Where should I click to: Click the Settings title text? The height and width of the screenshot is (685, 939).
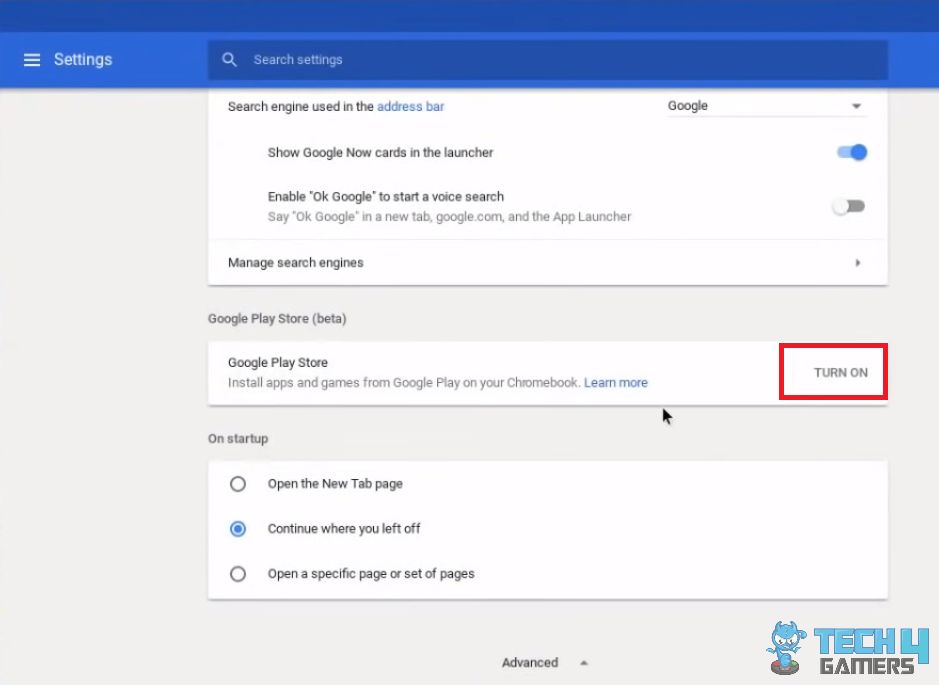[x=83, y=60]
